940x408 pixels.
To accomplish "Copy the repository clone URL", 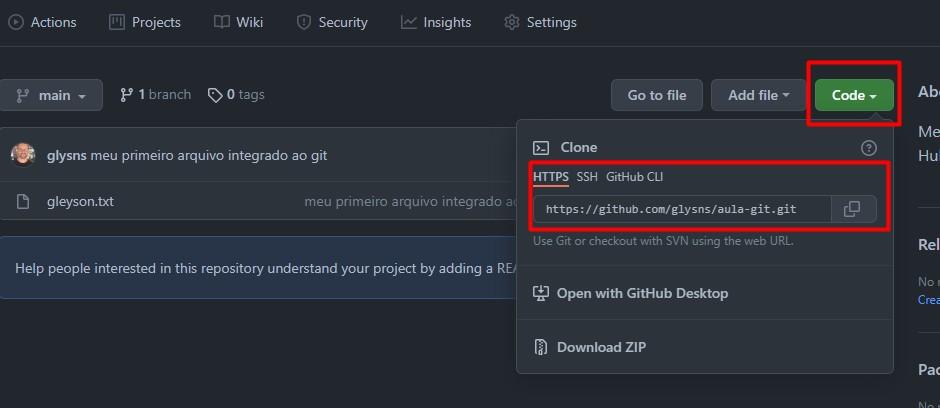I will point(854,209).
